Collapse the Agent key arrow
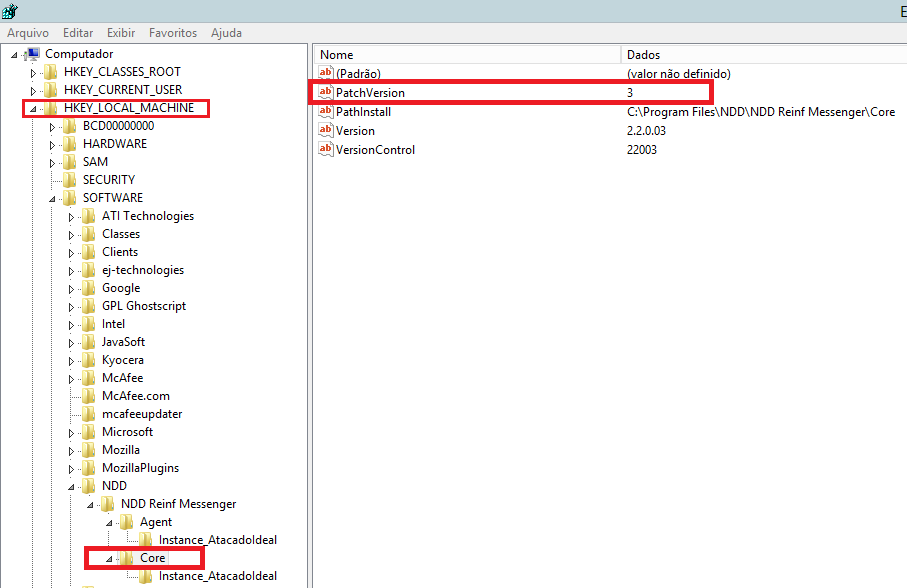Image resolution: width=907 pixels, height=588 pixels. (x=109, y=523)
